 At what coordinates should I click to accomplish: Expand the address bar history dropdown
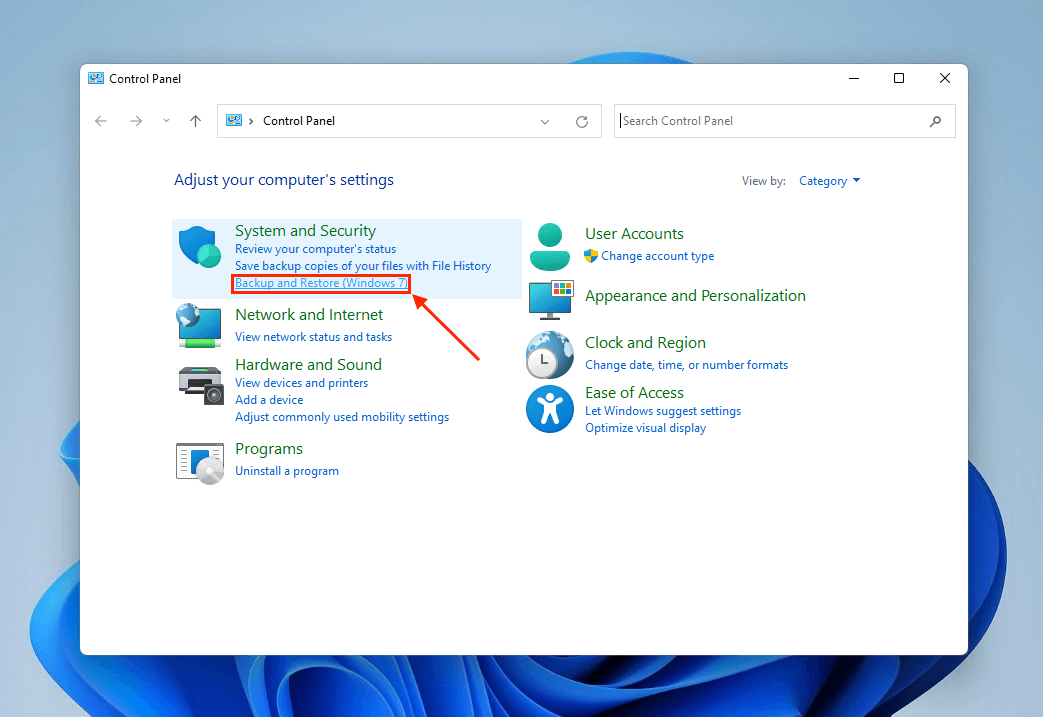pyautogui.click(x=545, y=122)
